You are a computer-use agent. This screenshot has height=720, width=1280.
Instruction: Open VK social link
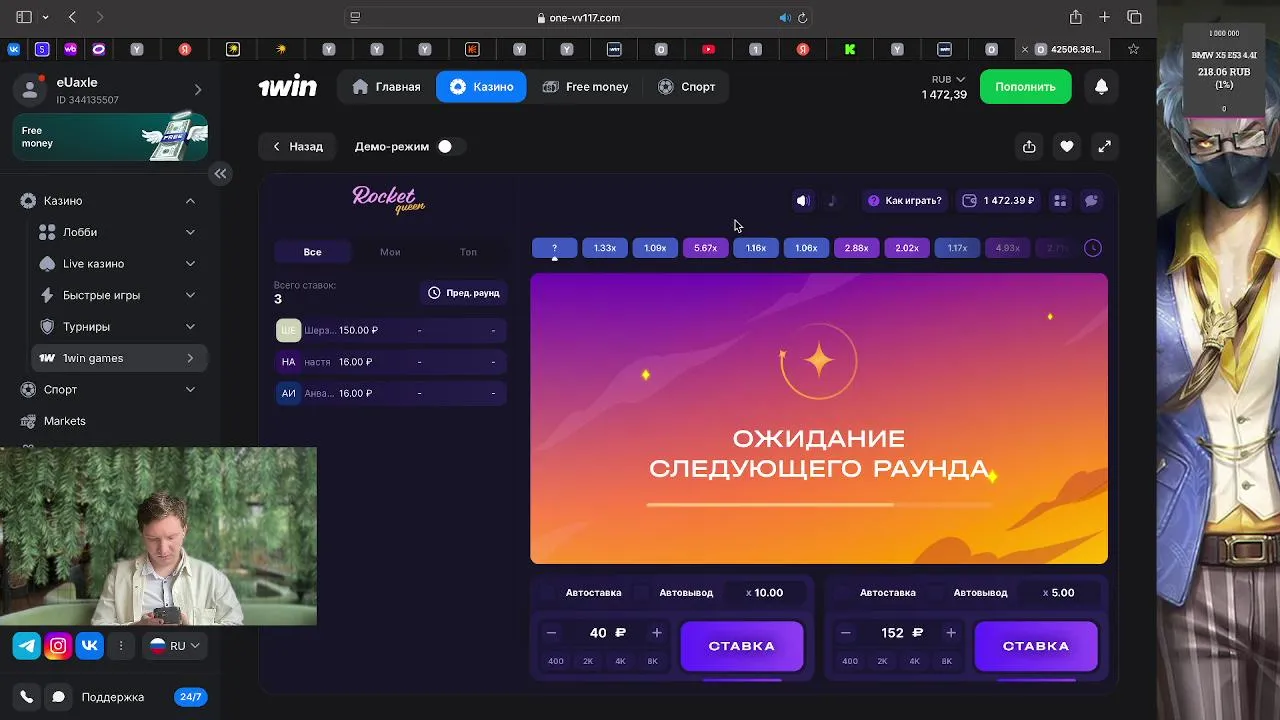[x=89, y=646]
